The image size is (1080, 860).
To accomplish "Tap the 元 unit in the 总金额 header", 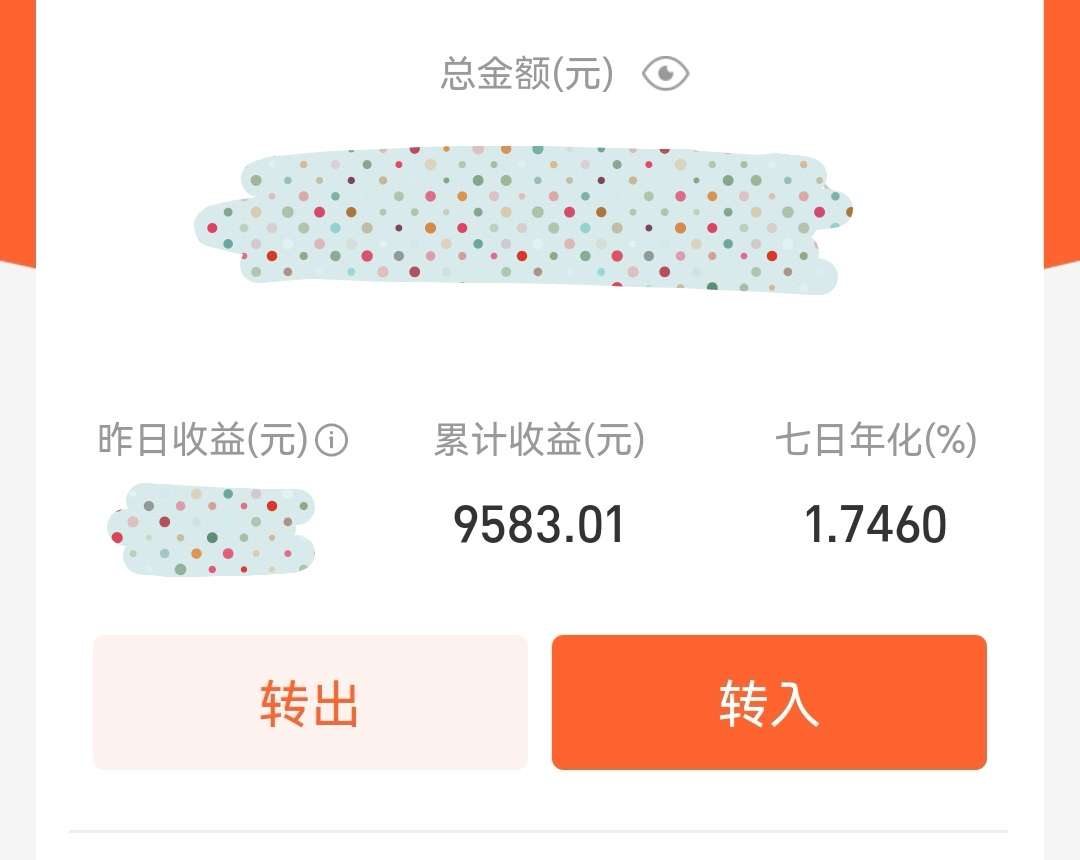I will (583, 74).
